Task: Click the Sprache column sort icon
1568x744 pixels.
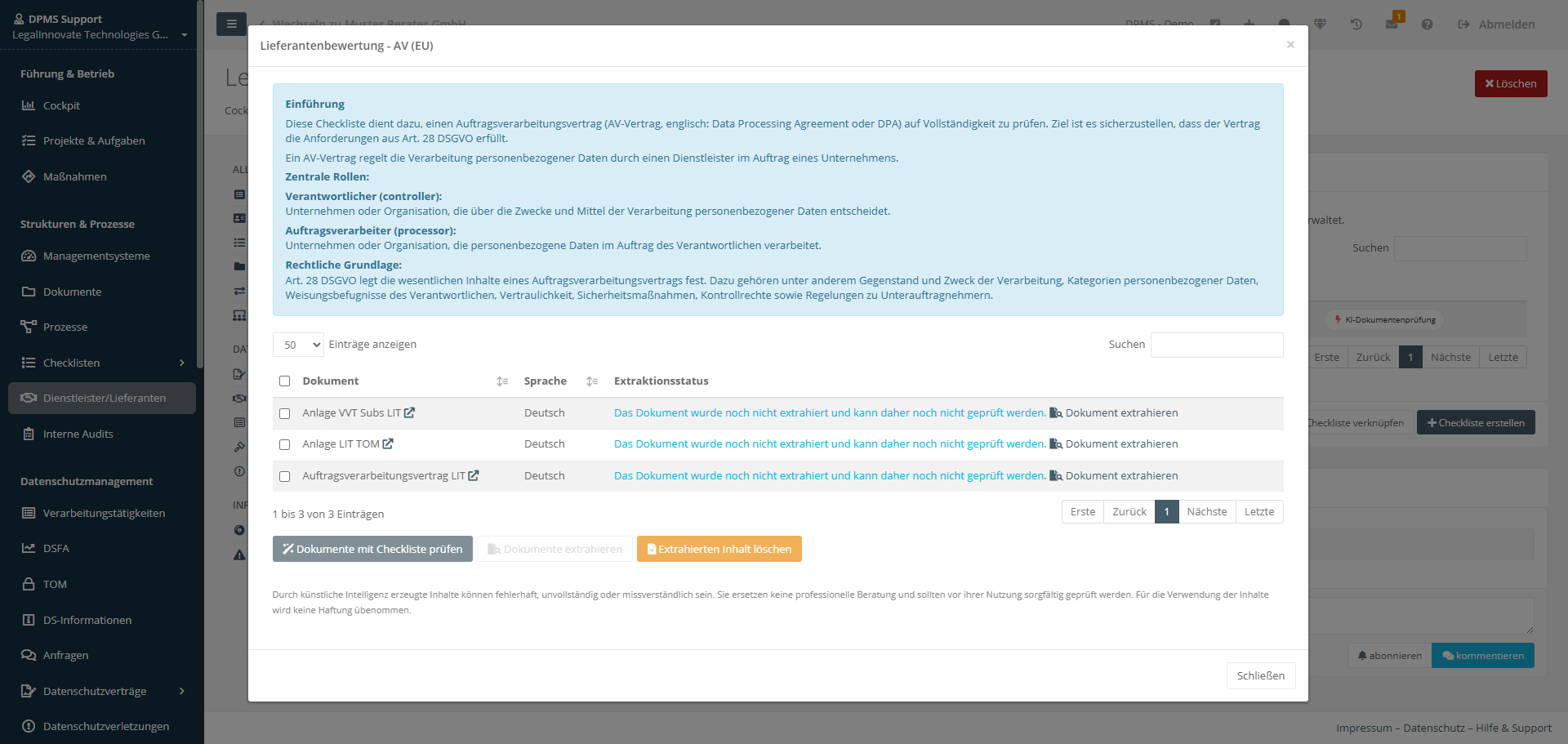Action: pyautogui.click(x=592, y=381)
